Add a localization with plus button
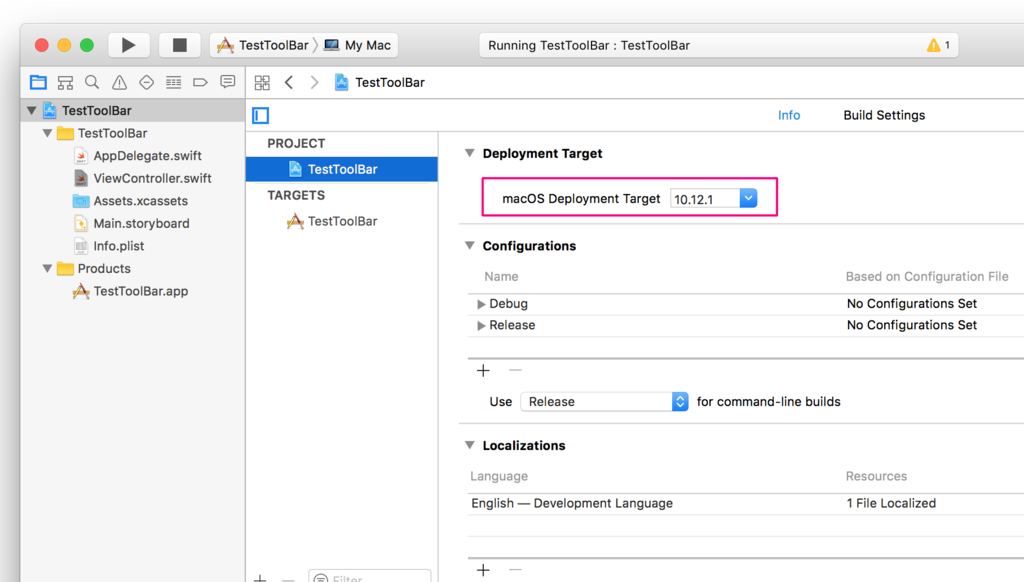 483,570
